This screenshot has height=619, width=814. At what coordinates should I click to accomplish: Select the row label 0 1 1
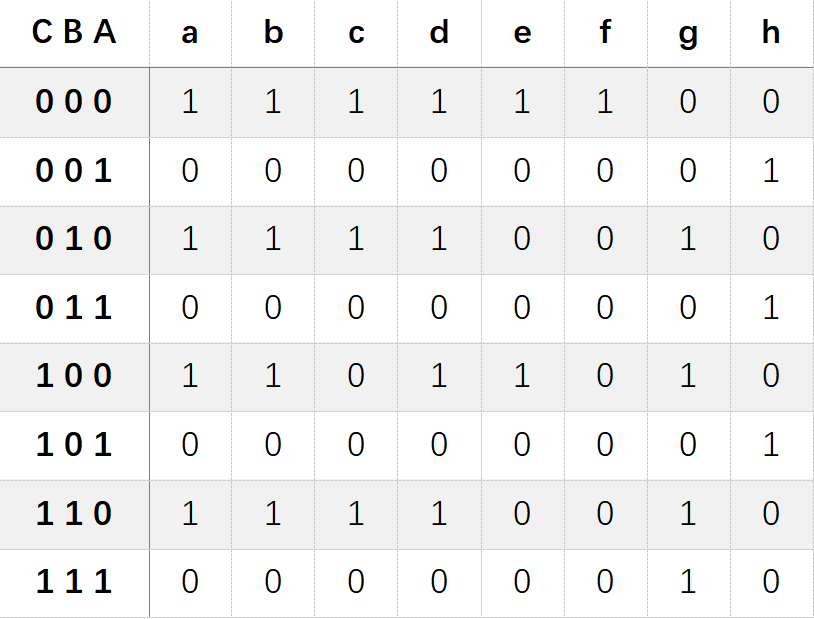tap(74, 307)
